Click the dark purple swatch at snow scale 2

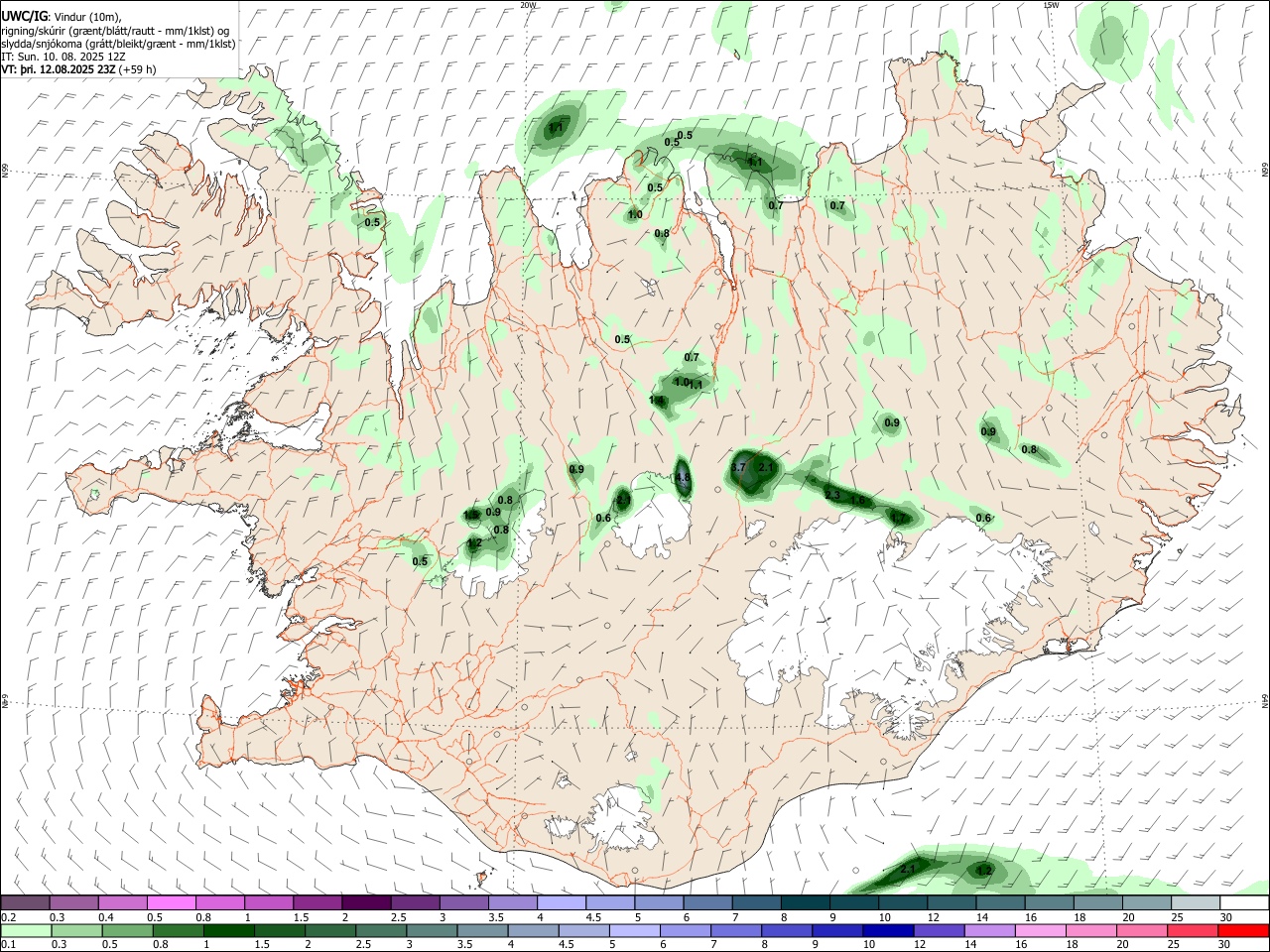366,903
